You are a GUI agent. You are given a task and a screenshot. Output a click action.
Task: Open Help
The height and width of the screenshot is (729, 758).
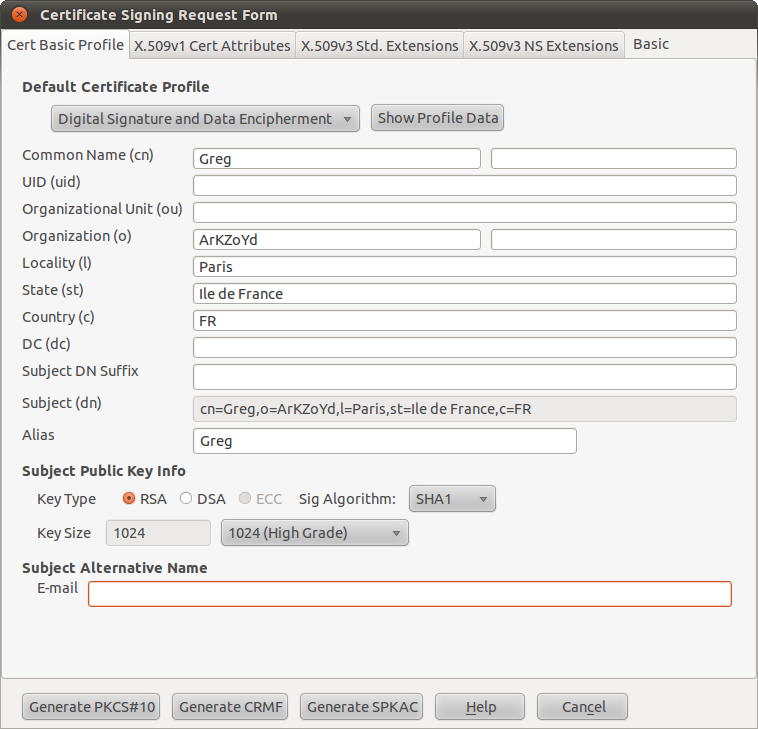(480, 707)
